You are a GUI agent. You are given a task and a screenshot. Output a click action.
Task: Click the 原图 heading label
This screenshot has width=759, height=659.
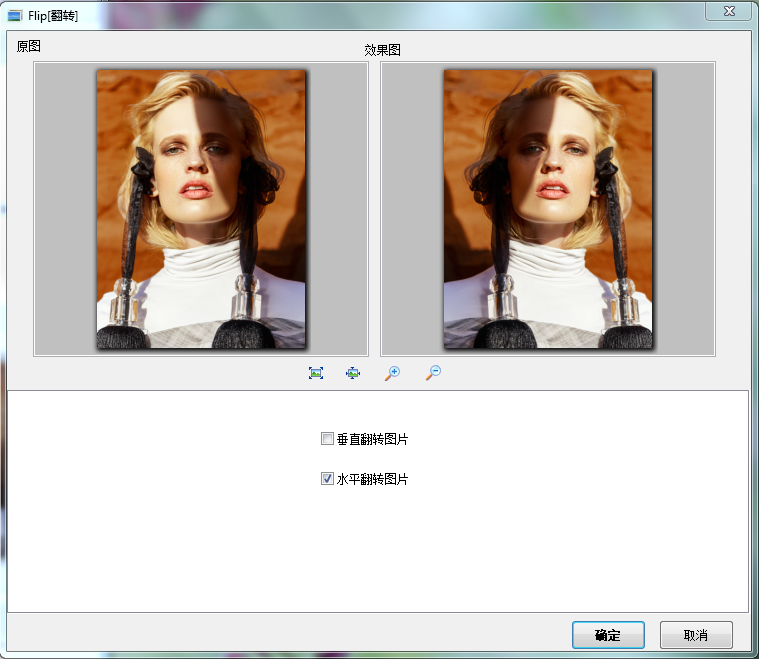(x=29, y=46)
